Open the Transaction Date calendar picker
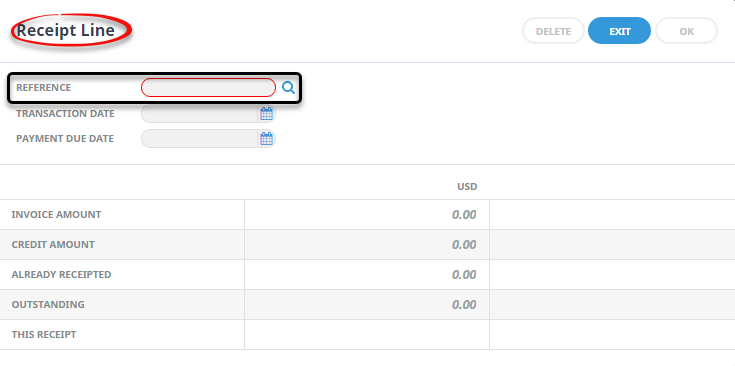The image size is (735, 366). [x=266, y=114]
